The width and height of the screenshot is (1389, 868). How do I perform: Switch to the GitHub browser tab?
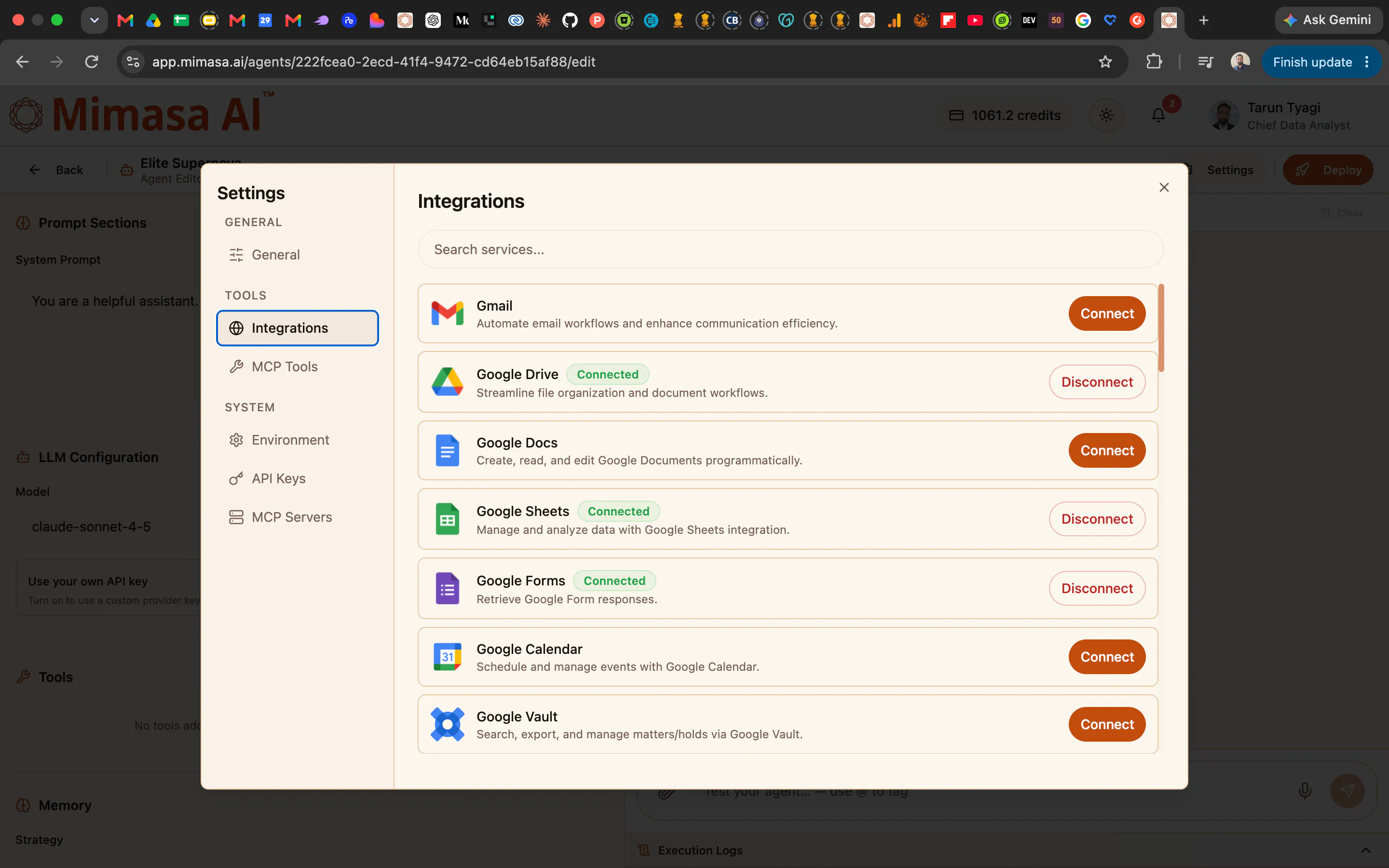pyautogui.click(x=570, y=21)
